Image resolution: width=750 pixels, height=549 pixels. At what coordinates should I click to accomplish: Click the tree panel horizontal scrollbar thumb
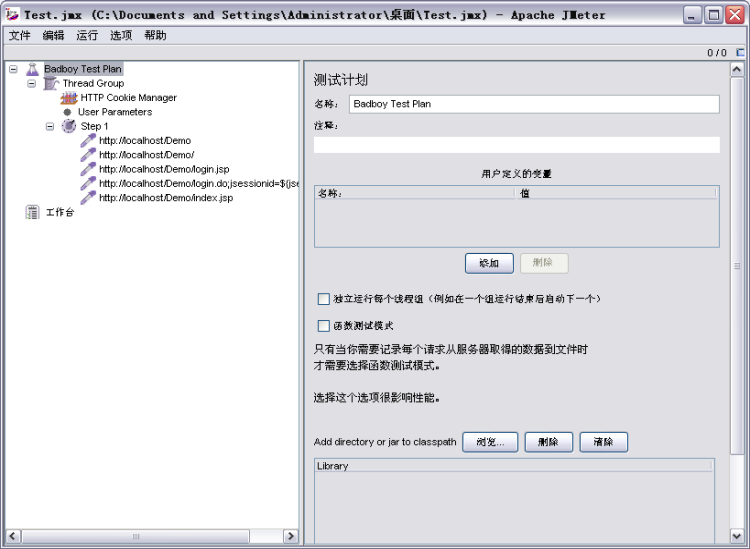[135, 536]
